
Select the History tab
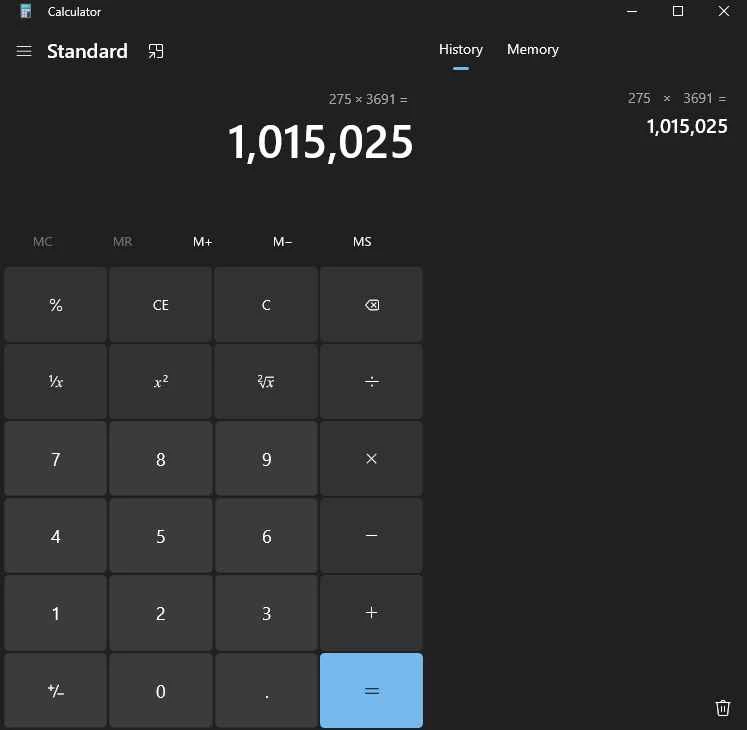point(460,50)
